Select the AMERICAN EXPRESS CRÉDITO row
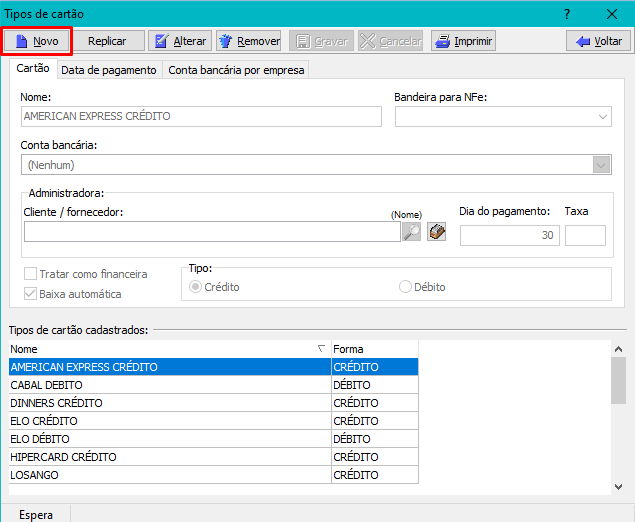This screenshot has height=522, width=635. coord(213,367)
